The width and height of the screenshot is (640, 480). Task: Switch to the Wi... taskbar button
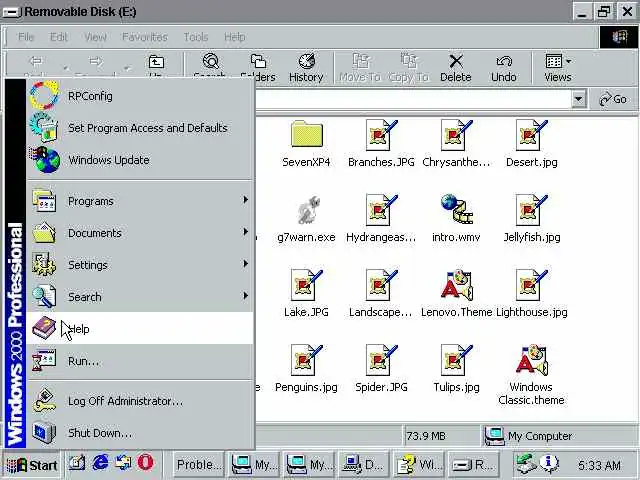[419, 465]
